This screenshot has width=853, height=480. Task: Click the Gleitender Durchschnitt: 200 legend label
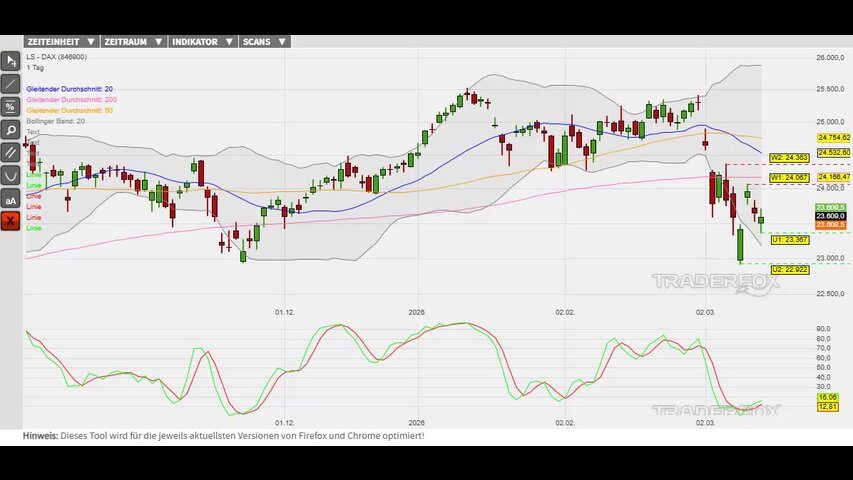pyautogui.click(x=71, y=100)
